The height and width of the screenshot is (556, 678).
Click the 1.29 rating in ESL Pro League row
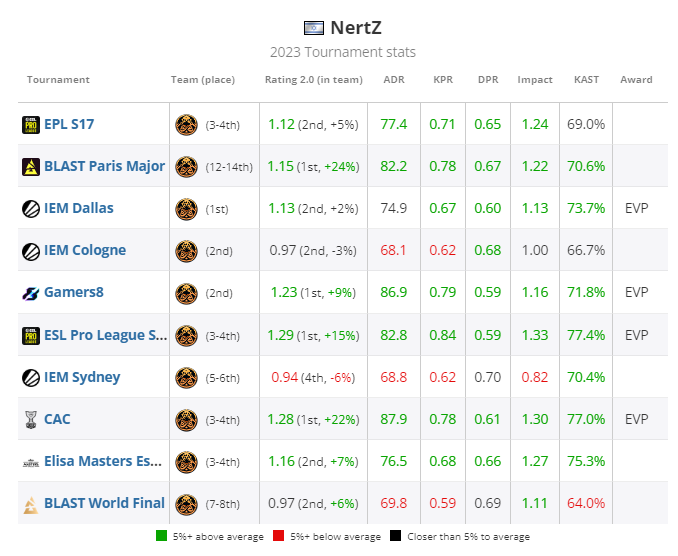pyautogui.click(x=281, y=336)
